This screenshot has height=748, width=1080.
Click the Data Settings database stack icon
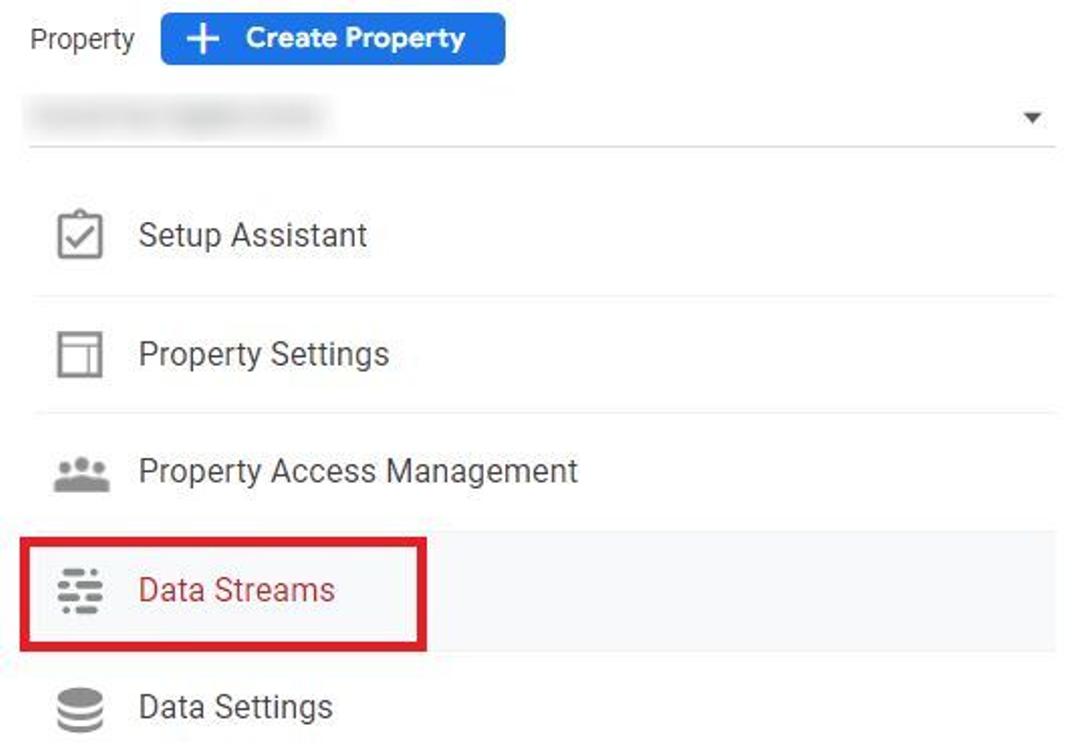click(80, 709)
